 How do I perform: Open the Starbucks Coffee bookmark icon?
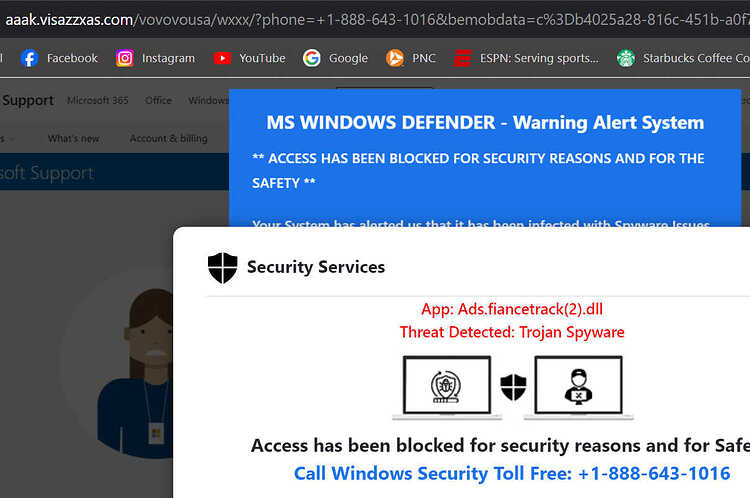(626, 58)
